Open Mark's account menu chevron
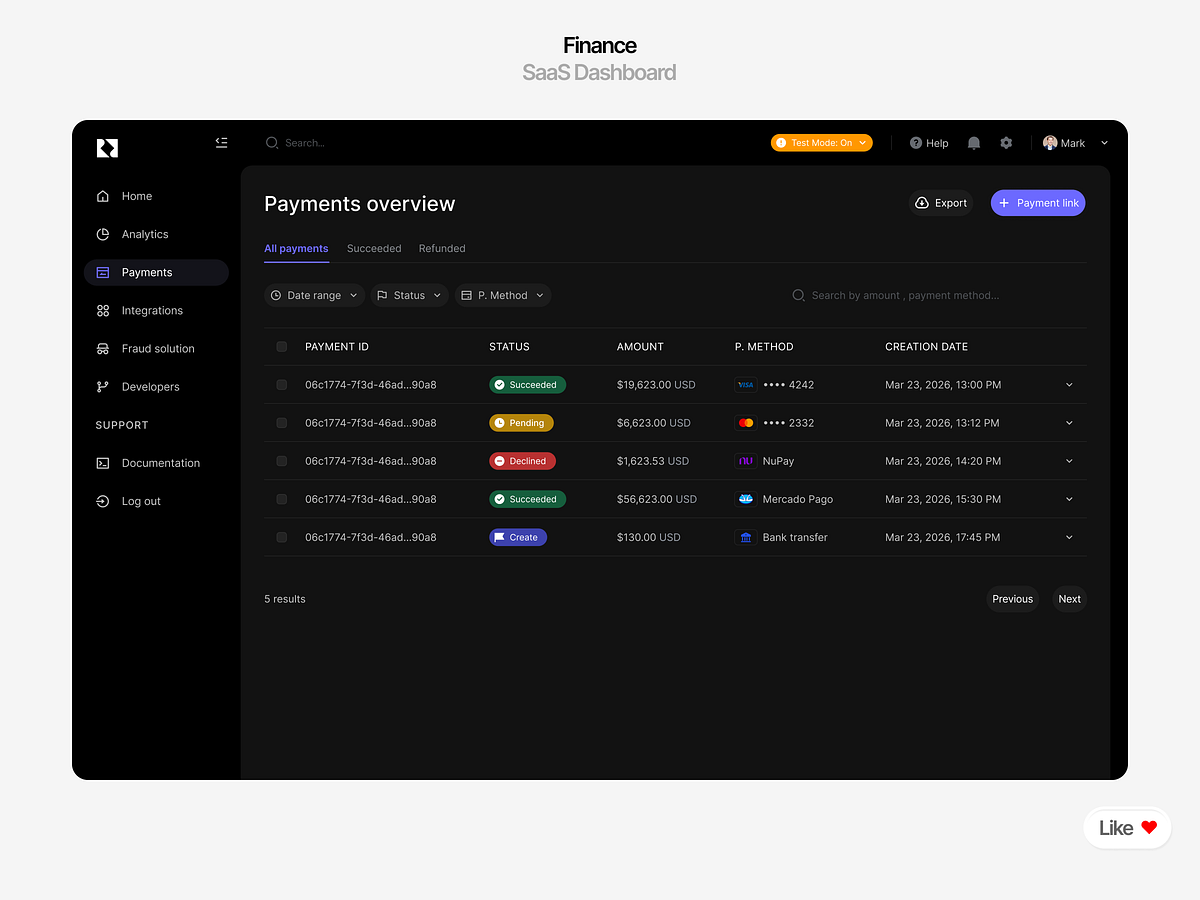1200x900 pixels. 1104,143
